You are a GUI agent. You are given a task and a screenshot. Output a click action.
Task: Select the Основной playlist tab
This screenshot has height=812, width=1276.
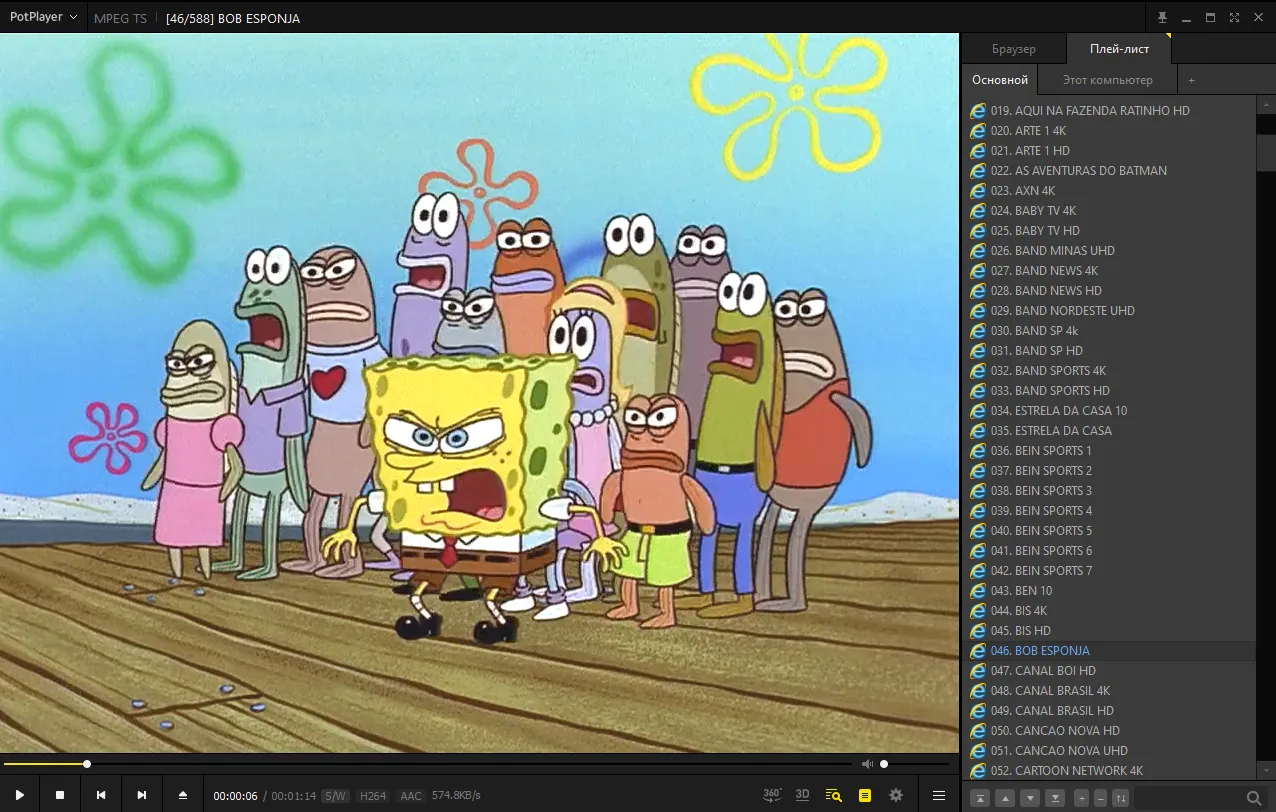1000,80
